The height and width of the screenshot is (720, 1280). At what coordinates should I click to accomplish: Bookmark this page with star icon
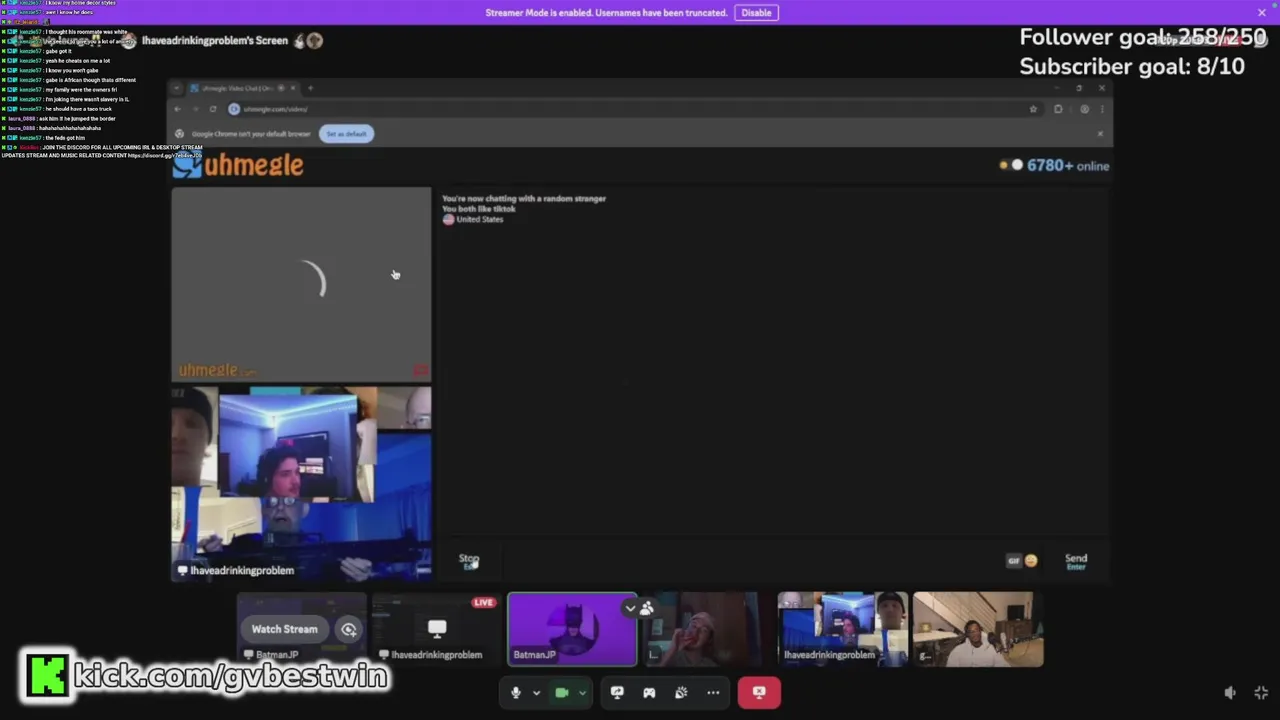[1033, 109]
